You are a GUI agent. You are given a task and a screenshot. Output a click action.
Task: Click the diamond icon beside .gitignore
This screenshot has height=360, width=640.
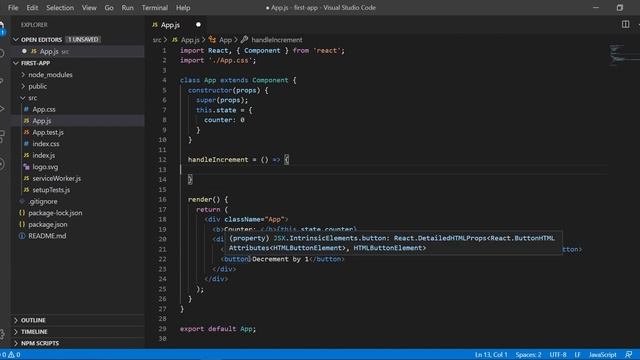pyautogui.click(x=22, y=202)
